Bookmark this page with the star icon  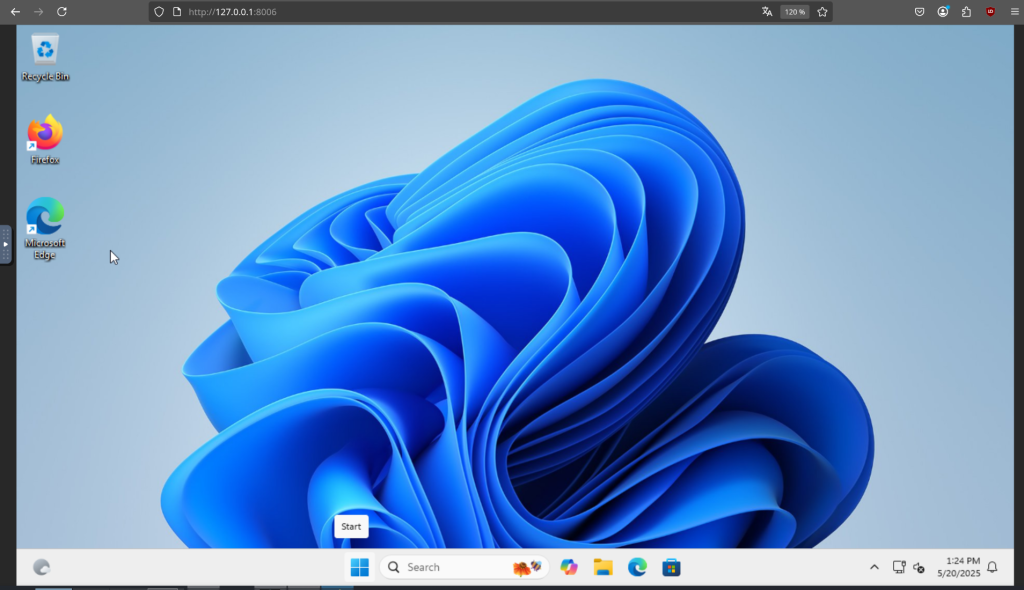tap(822, 12)
